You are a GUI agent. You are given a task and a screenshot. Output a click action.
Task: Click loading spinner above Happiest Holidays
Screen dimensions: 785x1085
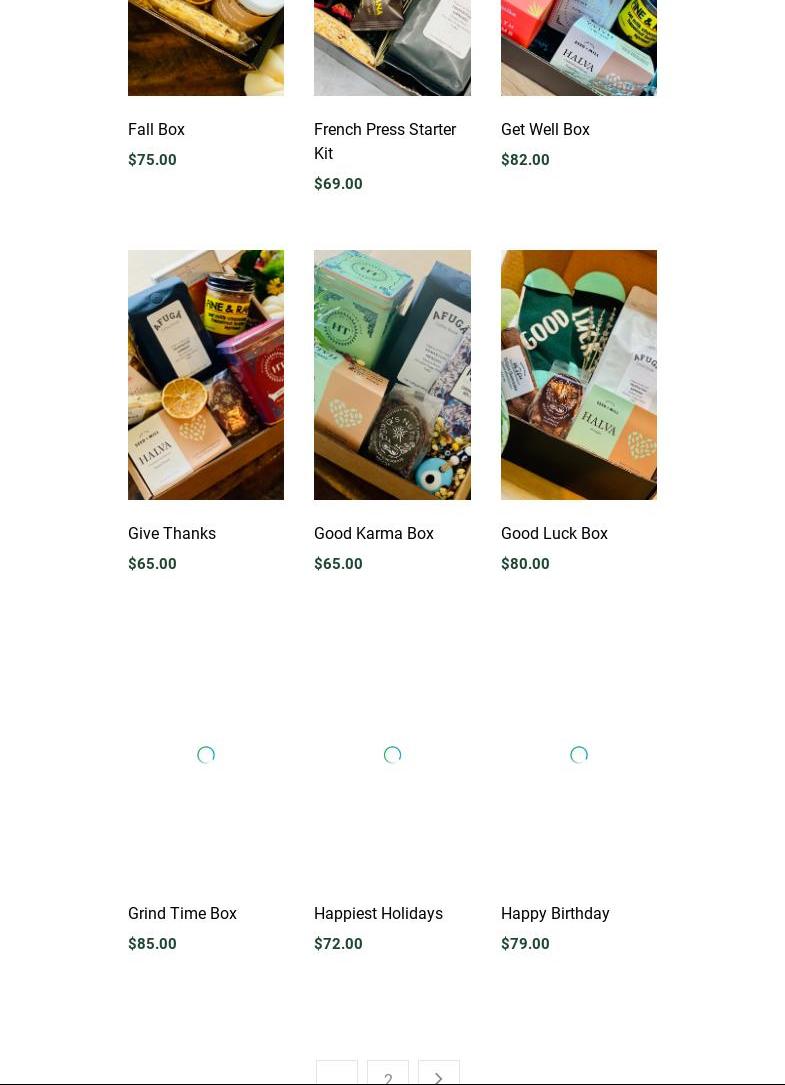(392, 755)
